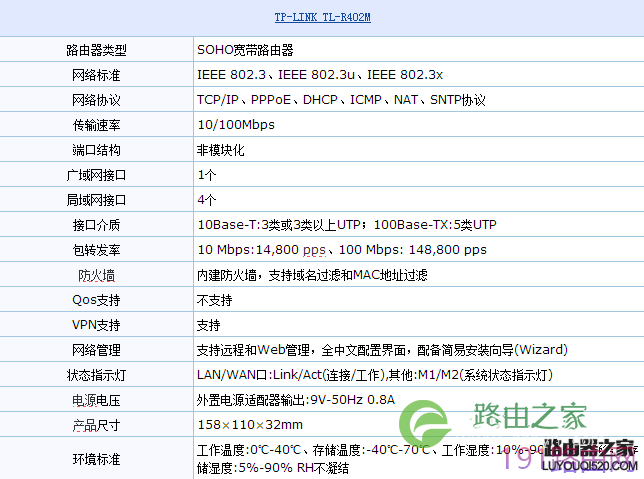Click the IEEE 802.3 standards value
The width and height of the screenshot is (644, 479).
pyautogui.click(x=320, y=75)
